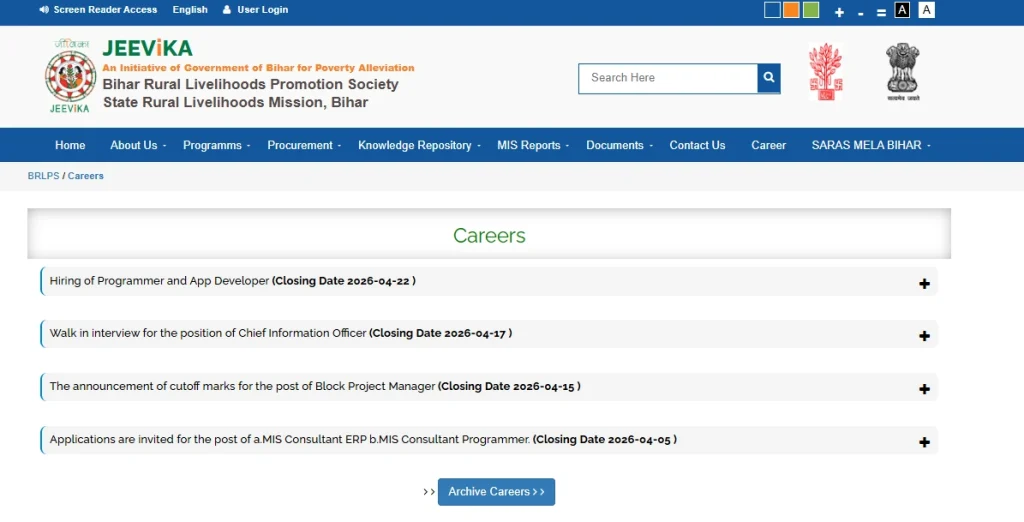Expand Chief Information Officer walk-in interview item
The width and height of the screenshot is (1024, 522).
924,336
